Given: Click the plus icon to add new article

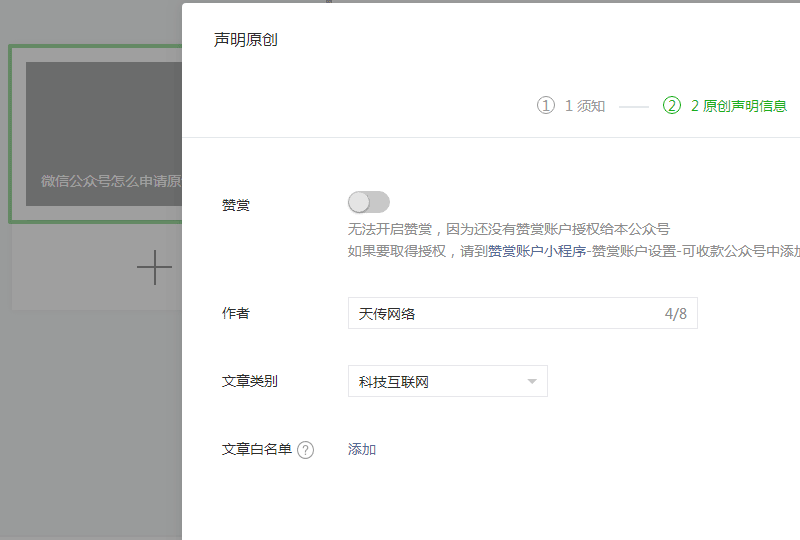Looking at the screenshot, I should tap(154, 267).
